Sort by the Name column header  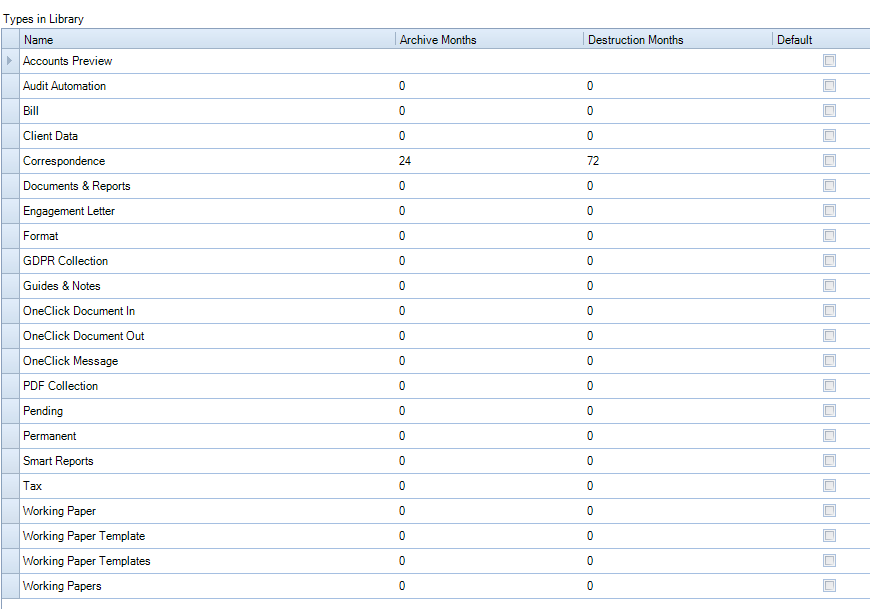[x=208, y=39]
